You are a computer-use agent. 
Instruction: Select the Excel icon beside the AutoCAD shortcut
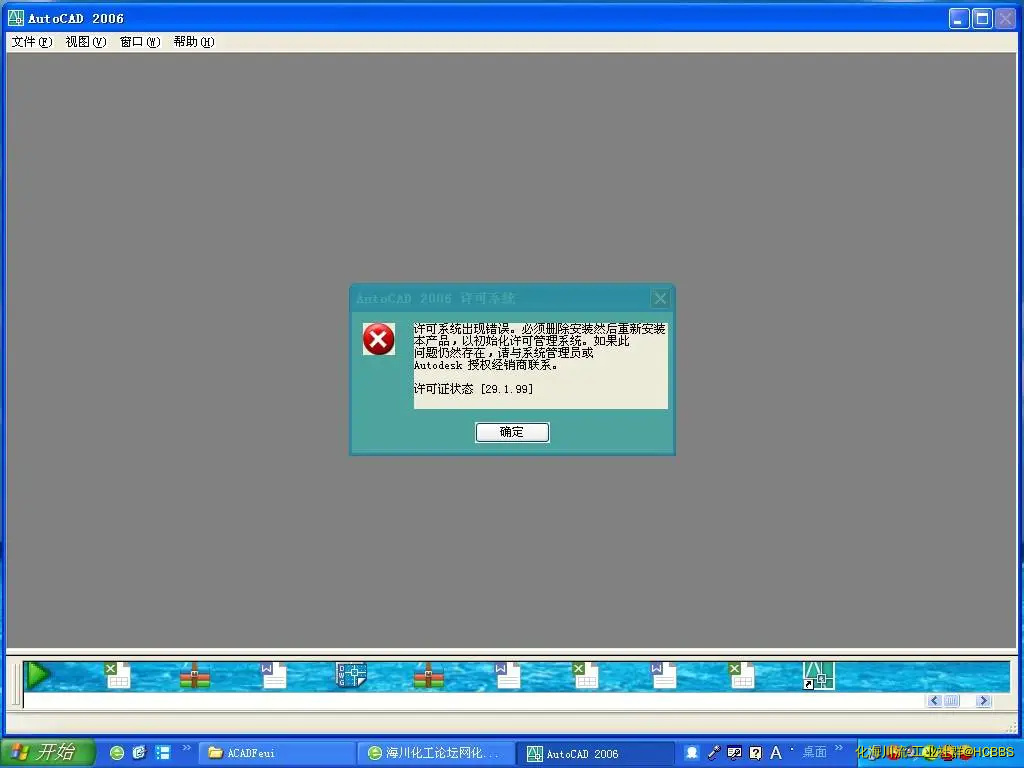[741, 676]
